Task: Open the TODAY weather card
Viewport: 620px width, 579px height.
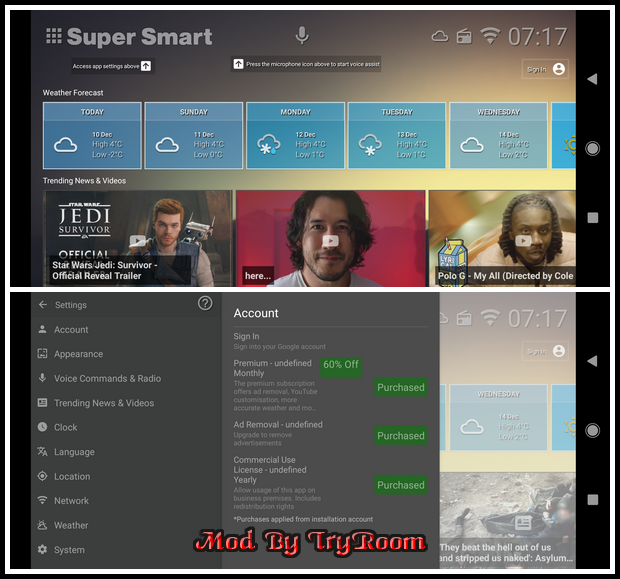Action: (x=92, y=136)
